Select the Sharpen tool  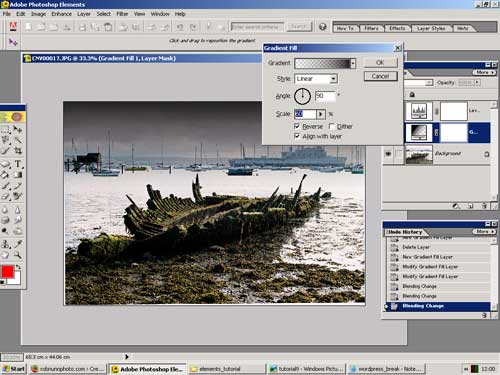click(x=18, y=210)
